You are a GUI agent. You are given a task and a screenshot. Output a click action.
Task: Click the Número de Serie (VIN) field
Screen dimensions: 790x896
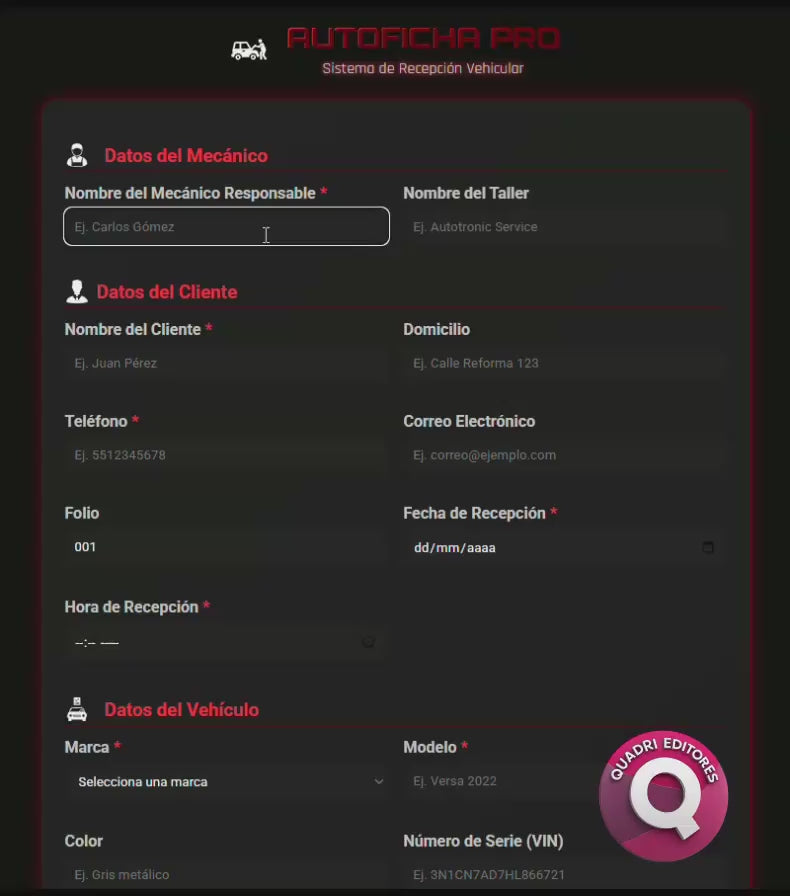(x=565, y=874)
